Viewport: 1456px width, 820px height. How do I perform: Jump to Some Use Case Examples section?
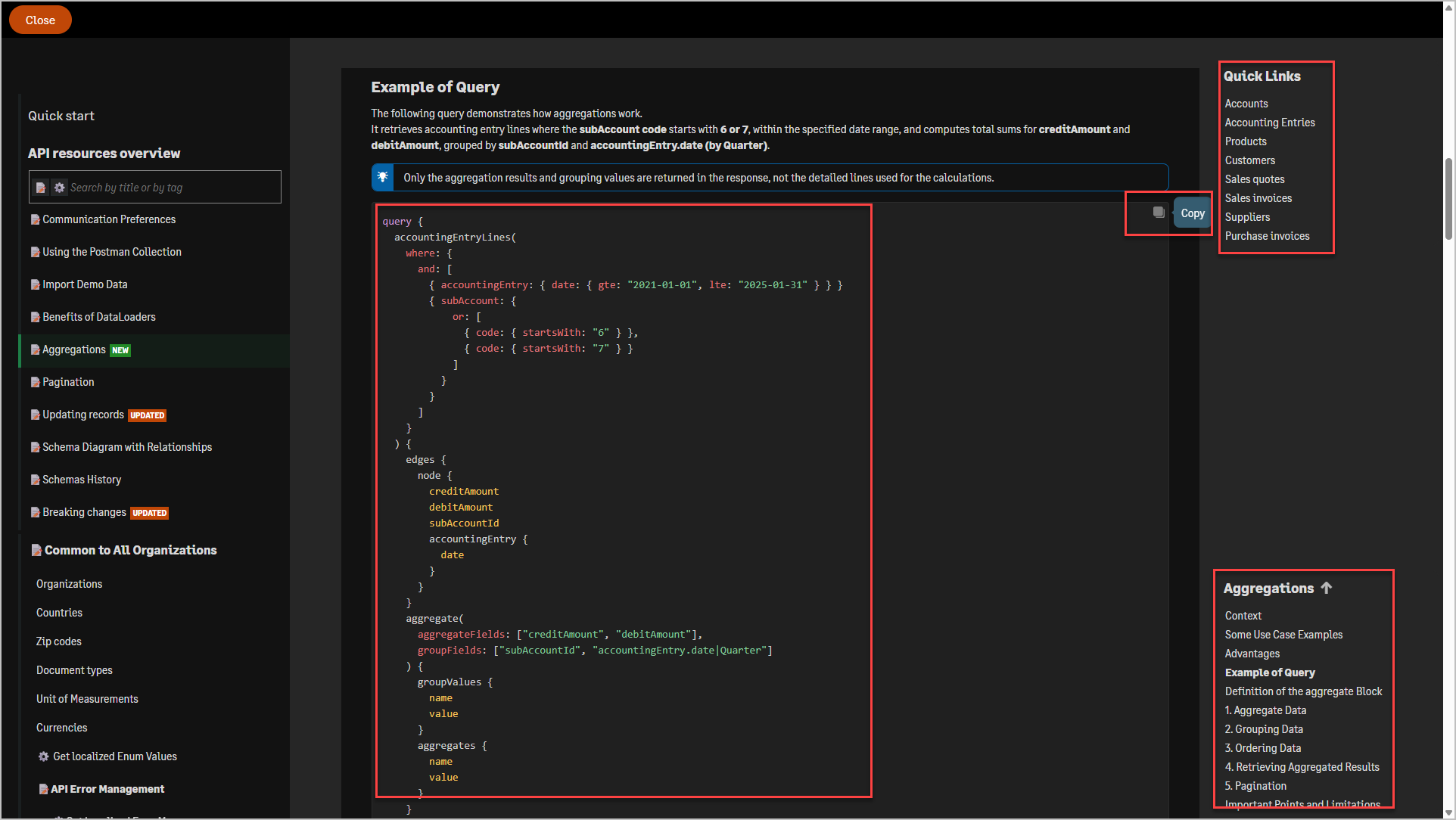1283,635
